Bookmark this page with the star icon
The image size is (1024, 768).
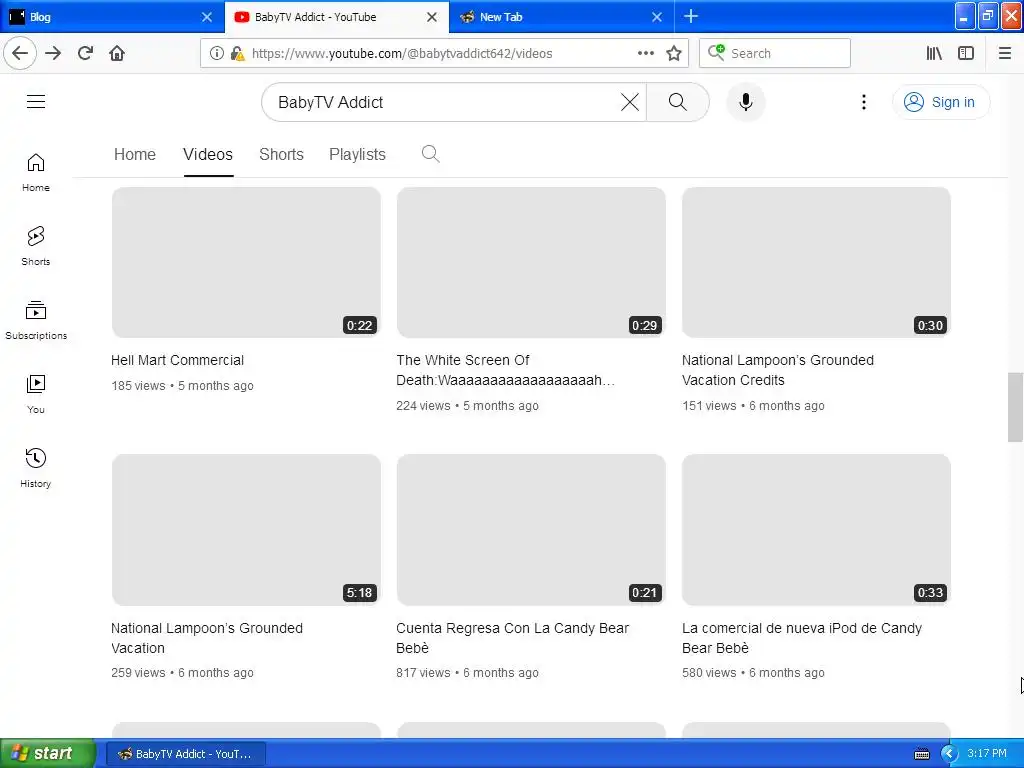coord(674,54)
